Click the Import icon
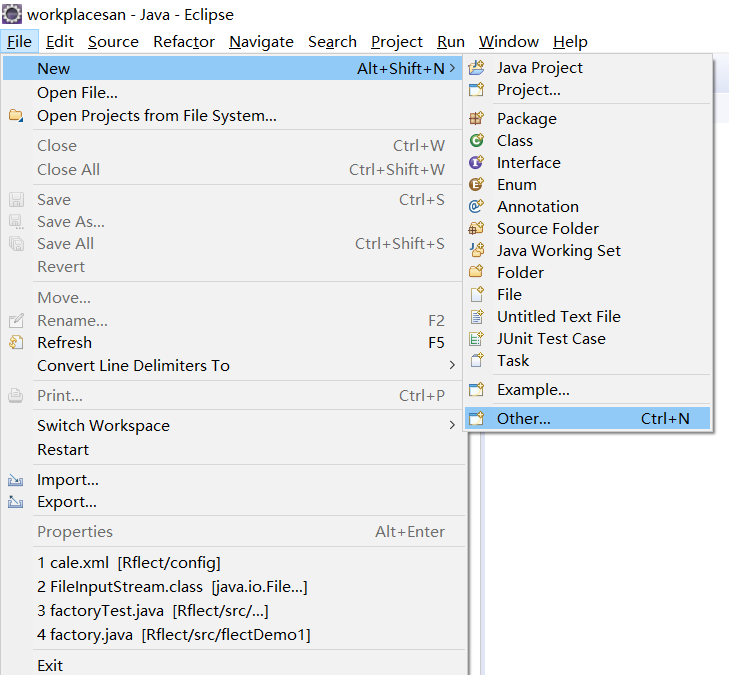 pyautogui.click(x=16, y=480)
